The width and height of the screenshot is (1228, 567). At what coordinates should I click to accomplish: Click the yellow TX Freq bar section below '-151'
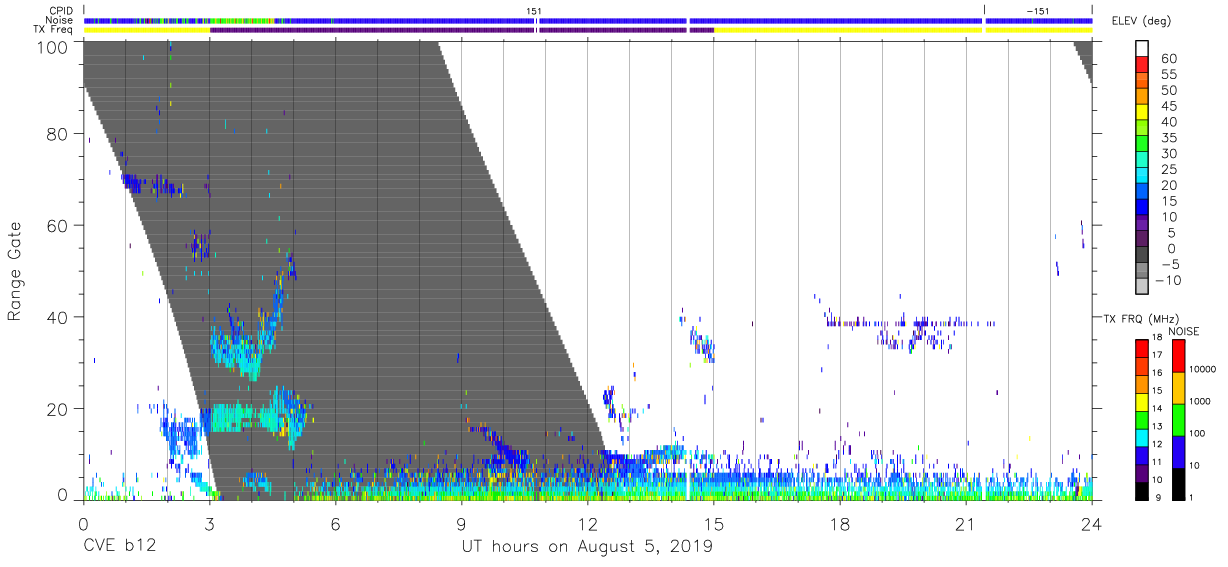click(x=1039, y=30)
